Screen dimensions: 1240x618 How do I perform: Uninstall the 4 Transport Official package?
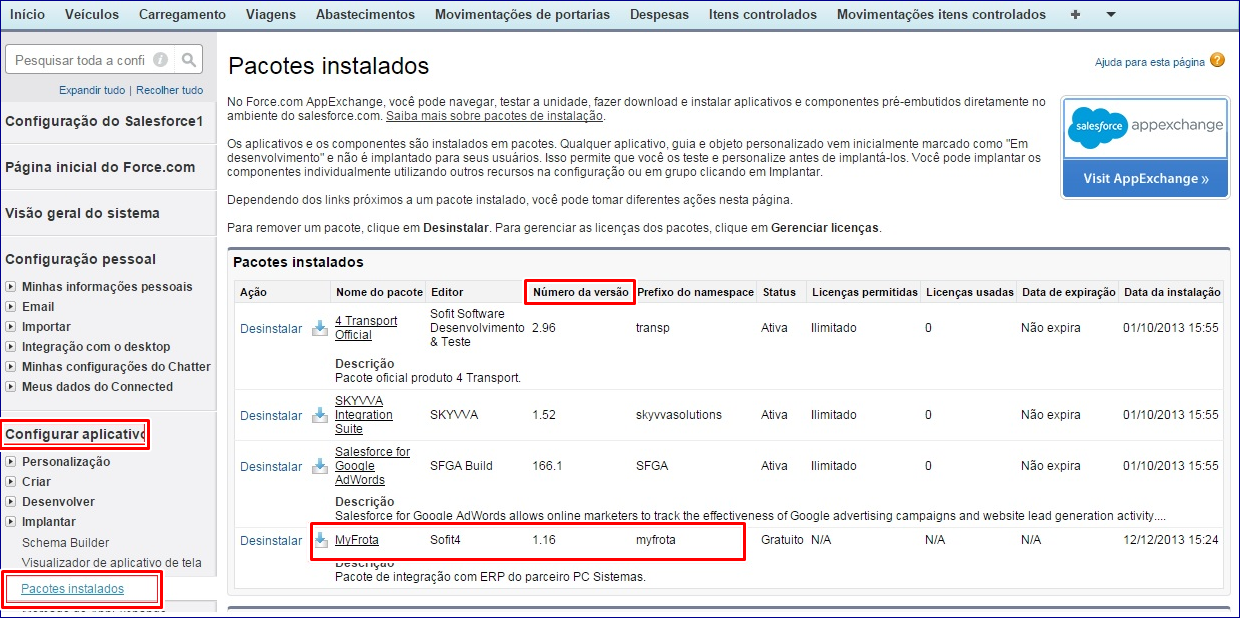click(271, 329)
